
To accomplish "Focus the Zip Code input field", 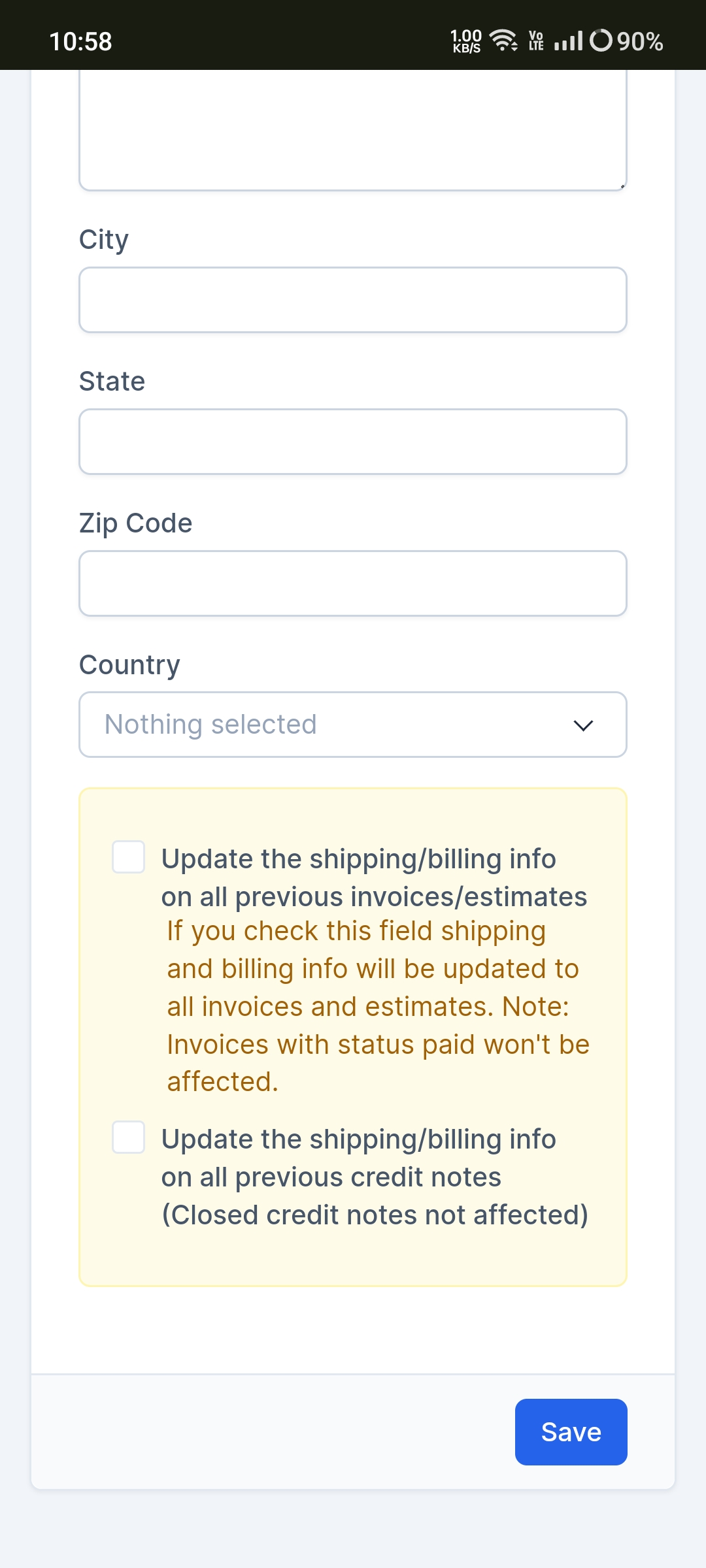I will pyautogui.click(x=353, y=583).
